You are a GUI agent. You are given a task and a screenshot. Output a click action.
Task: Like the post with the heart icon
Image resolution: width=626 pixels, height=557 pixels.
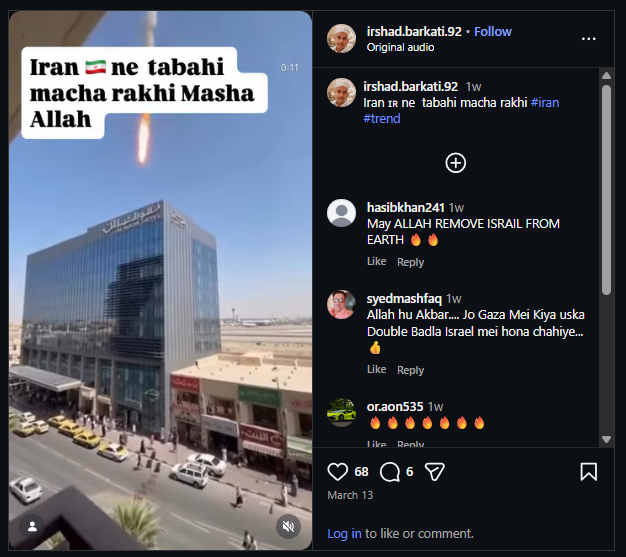click(337, 472)
